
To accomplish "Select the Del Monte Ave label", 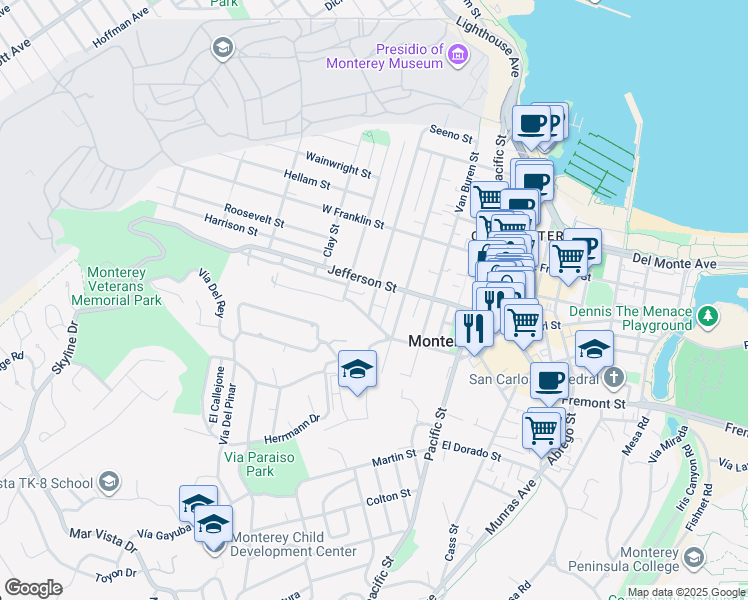I will [674, 261].
